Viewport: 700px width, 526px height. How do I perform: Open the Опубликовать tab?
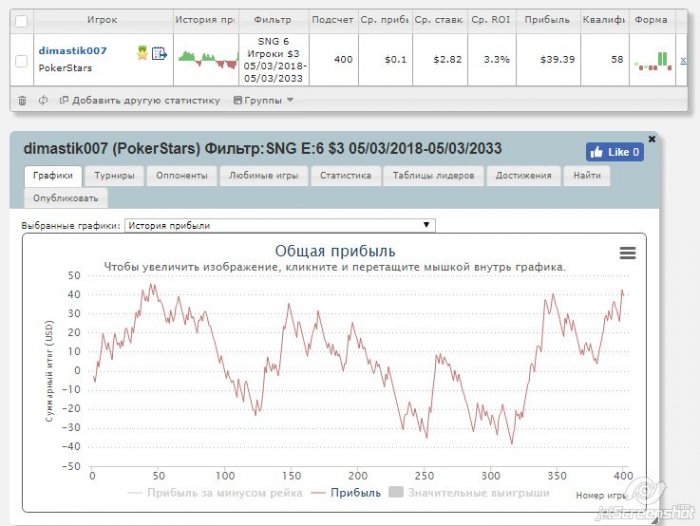pyautogui.click(x=66, y=198)
